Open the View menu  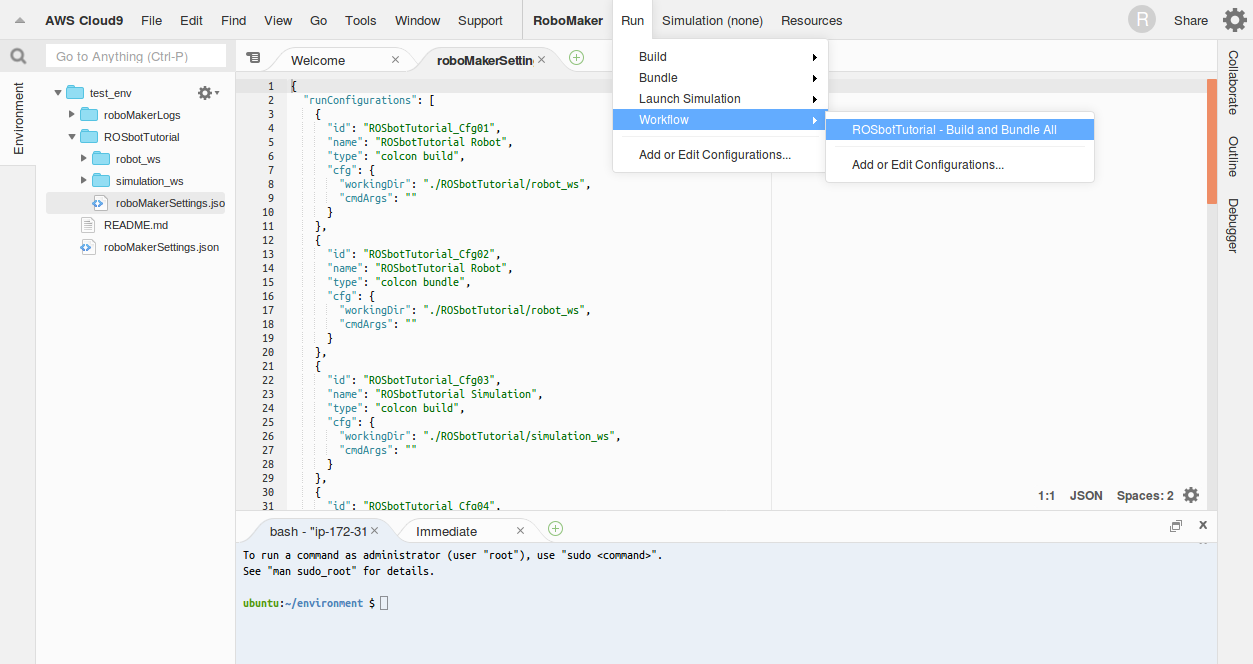click(x=279, y=20)
